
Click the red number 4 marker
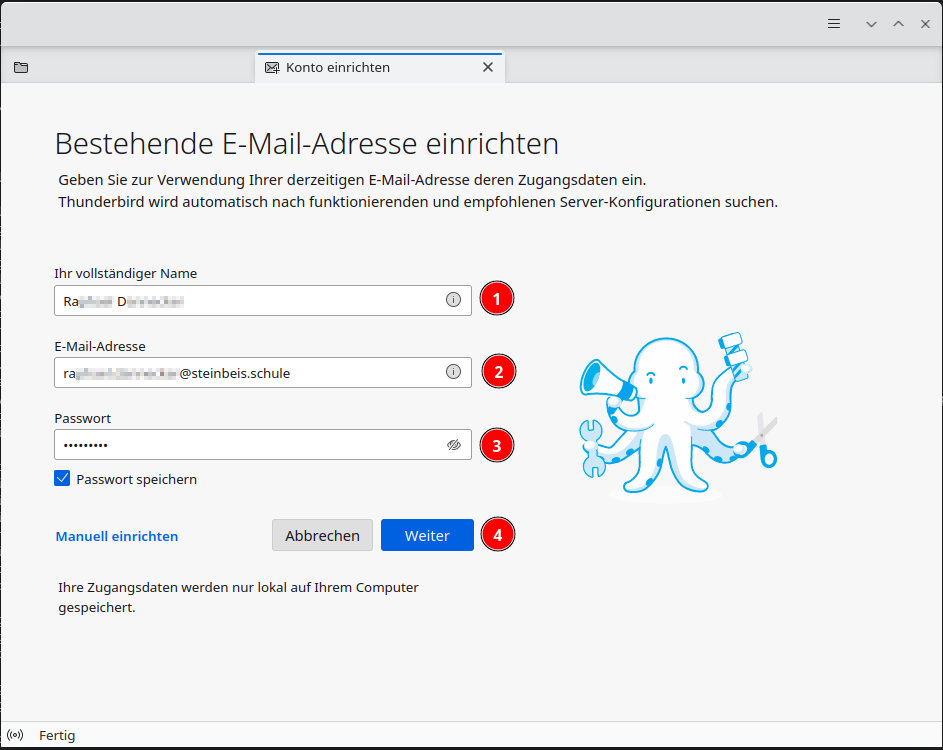[x=497, y=535]
